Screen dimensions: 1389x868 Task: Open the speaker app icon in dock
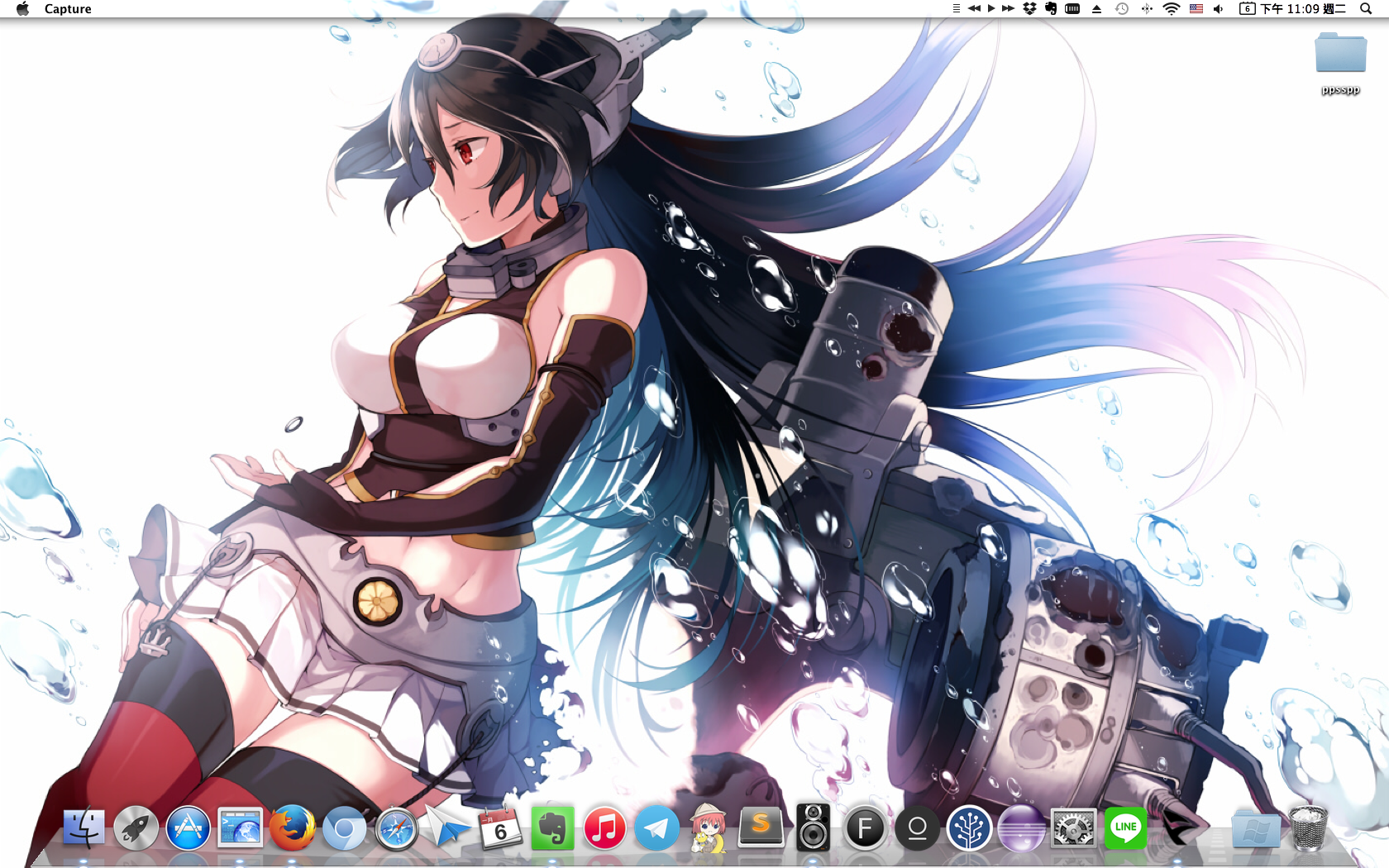pyautogui.click(x=813, y=828)
